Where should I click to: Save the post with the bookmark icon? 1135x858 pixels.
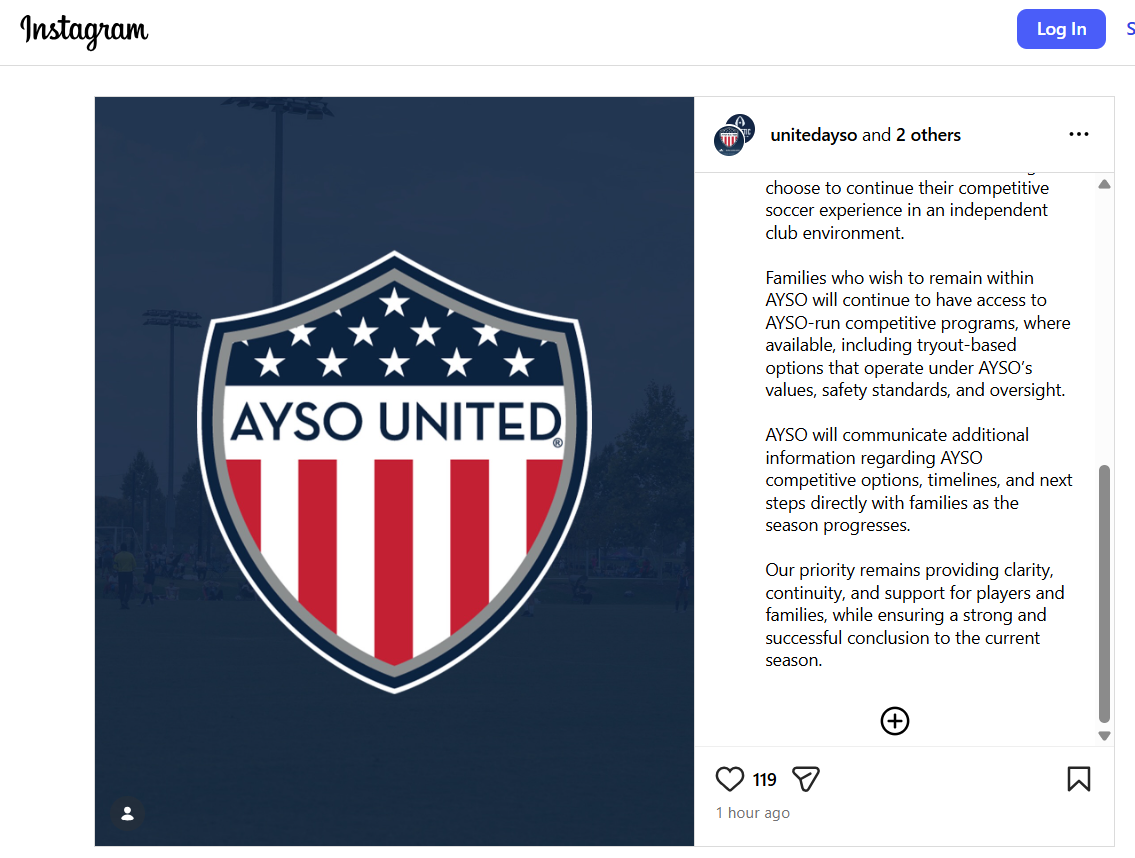1078,779
